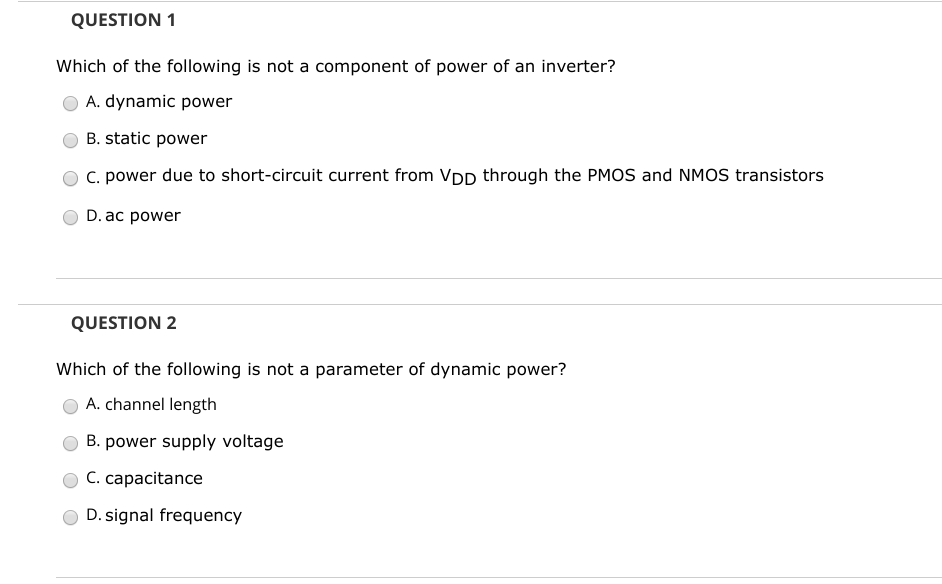The image size is (942, 584).
Task: Click the answer text ac power
Action: point(142,215)
